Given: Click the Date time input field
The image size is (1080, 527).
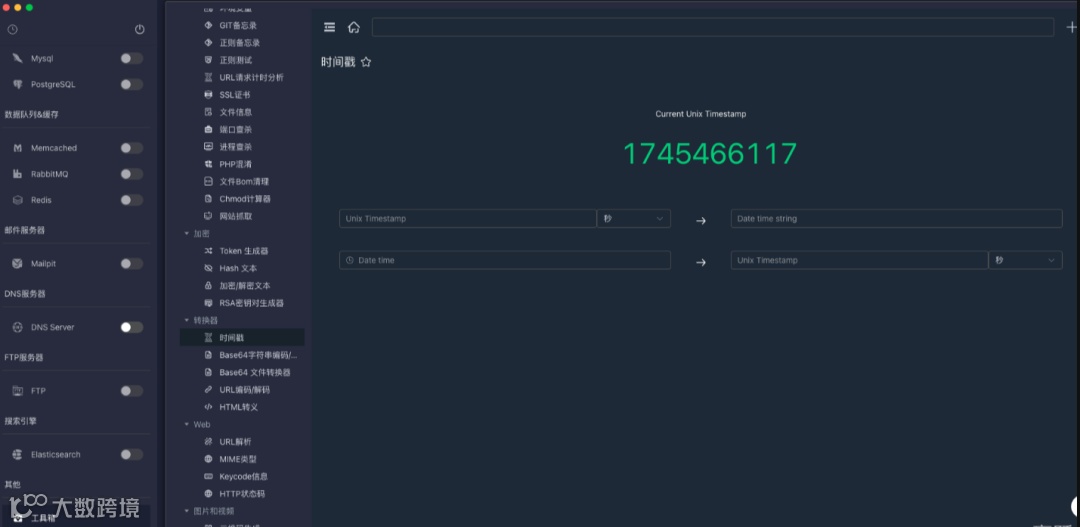Looking at the screenshot, I should tap(505, 260).
